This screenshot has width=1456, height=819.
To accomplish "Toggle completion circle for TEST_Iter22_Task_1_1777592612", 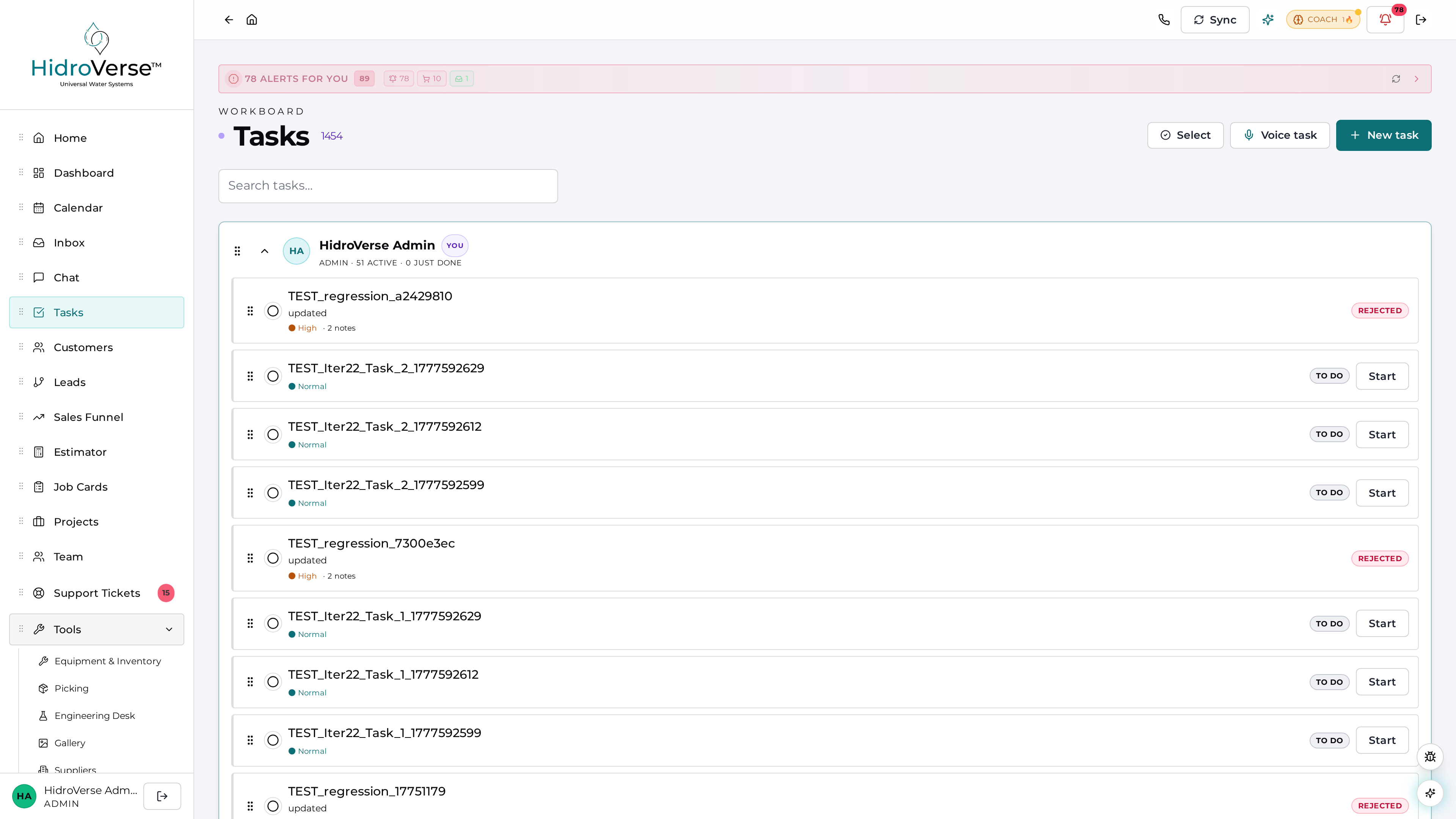I will coord(273,682).
